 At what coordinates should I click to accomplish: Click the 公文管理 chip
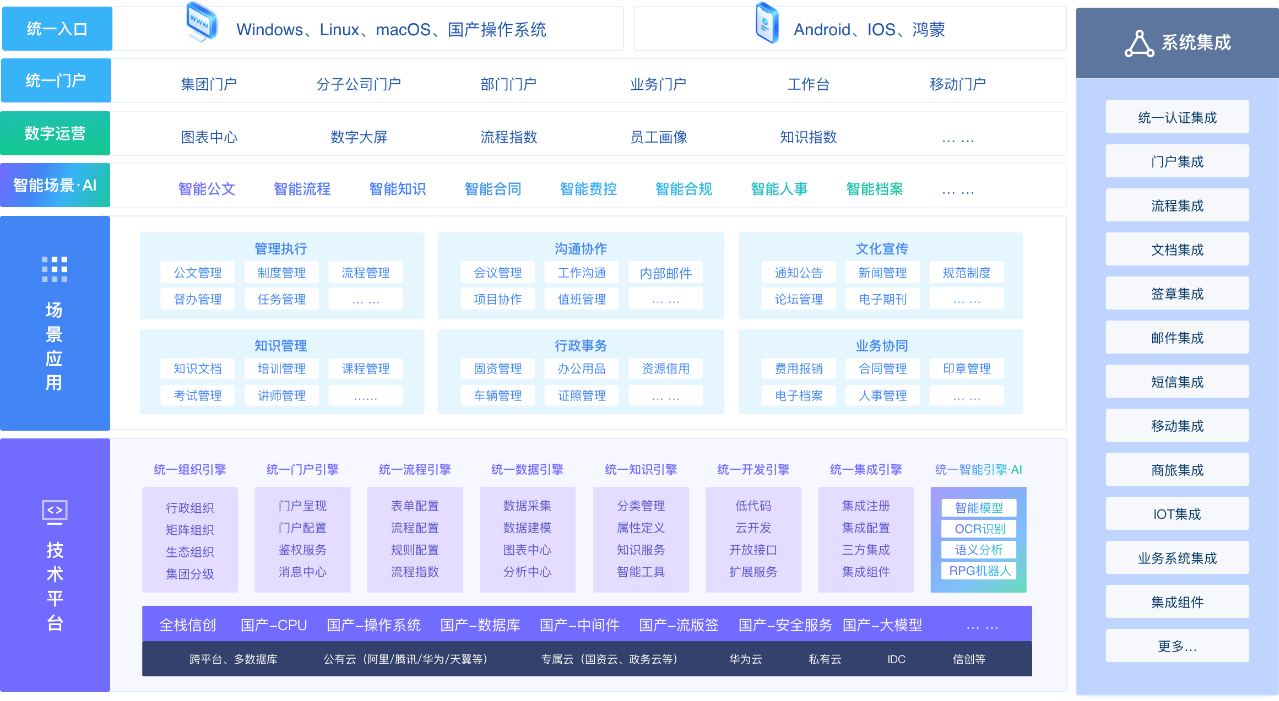[198, 272]
